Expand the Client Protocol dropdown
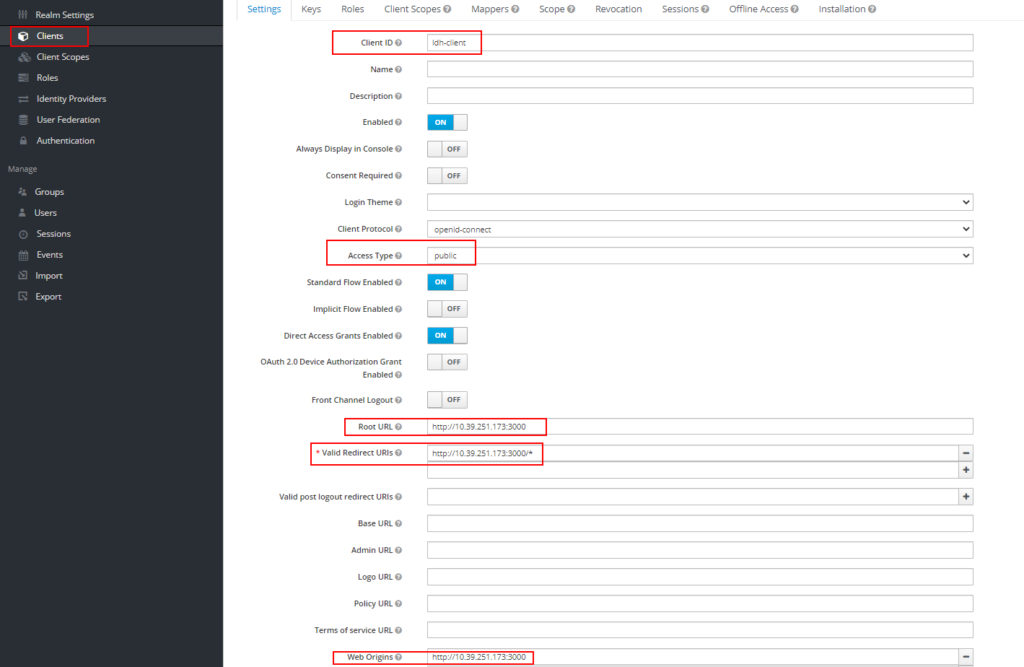Image resolution: width=1024 pixels, height=667 pixels. click(699, 228)
